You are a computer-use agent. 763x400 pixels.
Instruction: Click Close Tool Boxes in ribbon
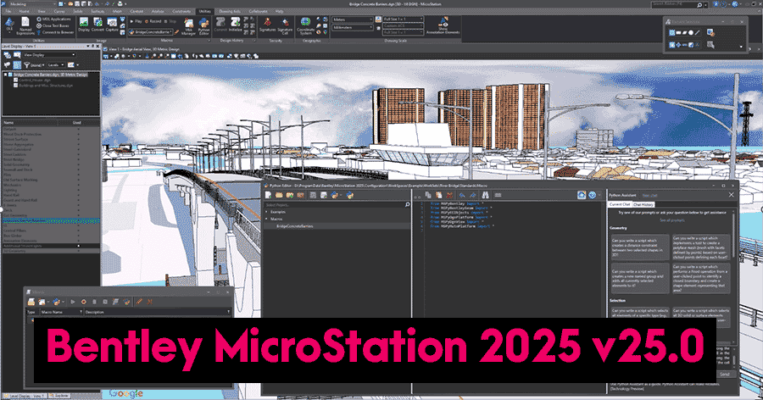(53, 26)
